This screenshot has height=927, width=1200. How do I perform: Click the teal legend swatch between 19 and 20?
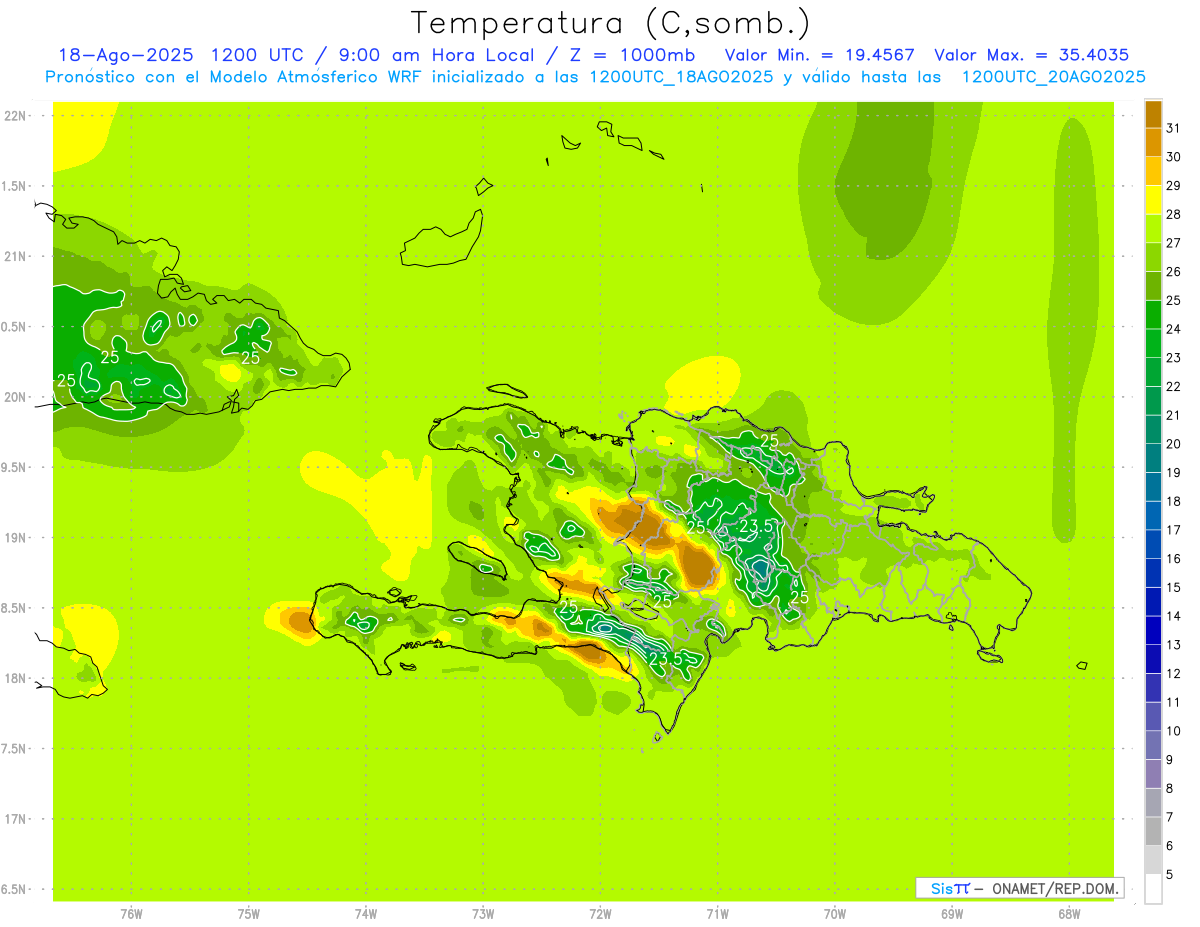click(1153, 458)
